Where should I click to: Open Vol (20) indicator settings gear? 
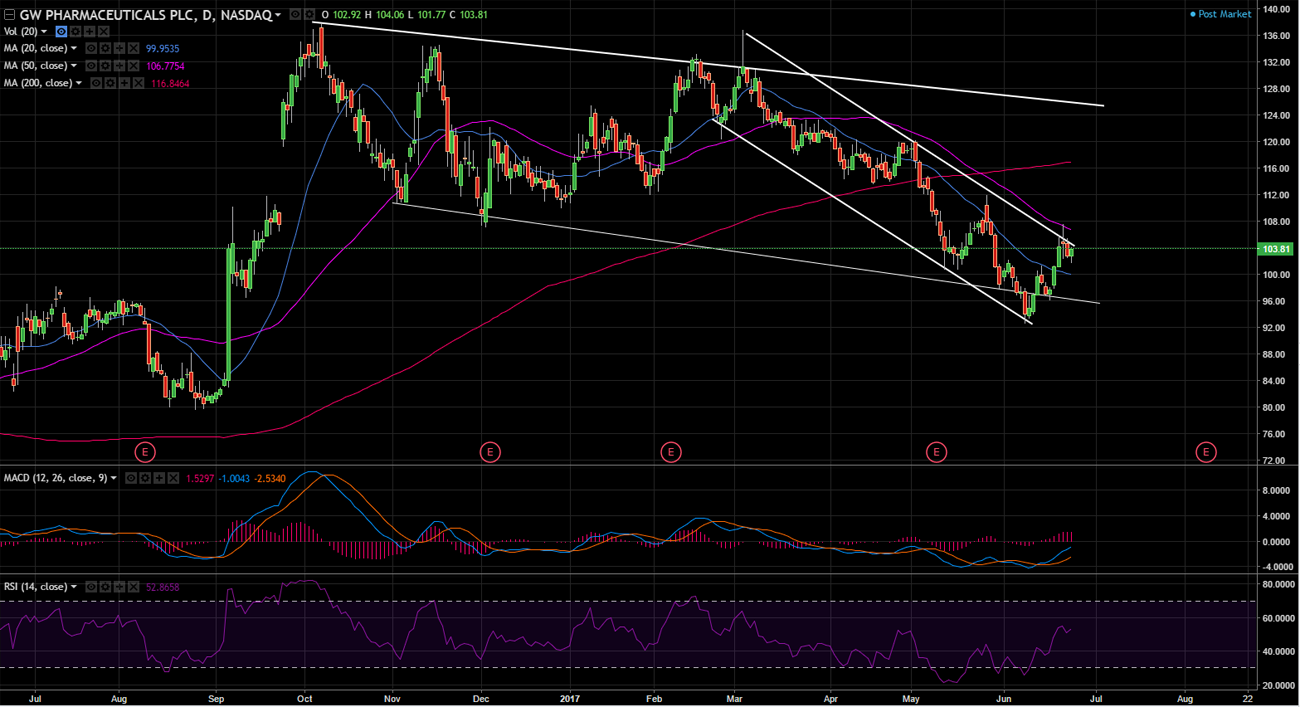[75, 32]
